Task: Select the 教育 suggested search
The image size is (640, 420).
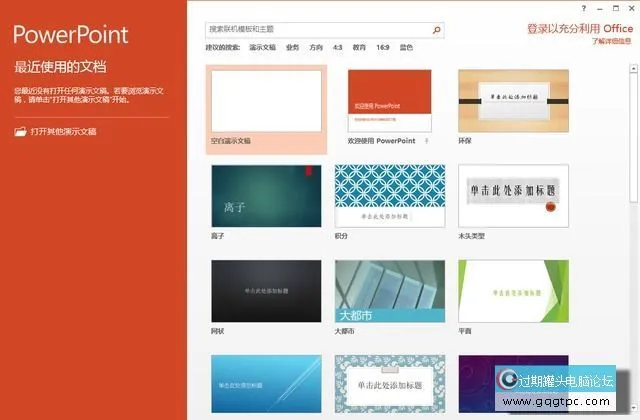Action: 359,47
